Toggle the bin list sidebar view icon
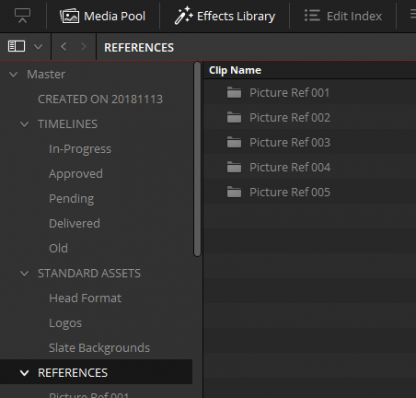The image size is (416, 398). click(16, 46)
